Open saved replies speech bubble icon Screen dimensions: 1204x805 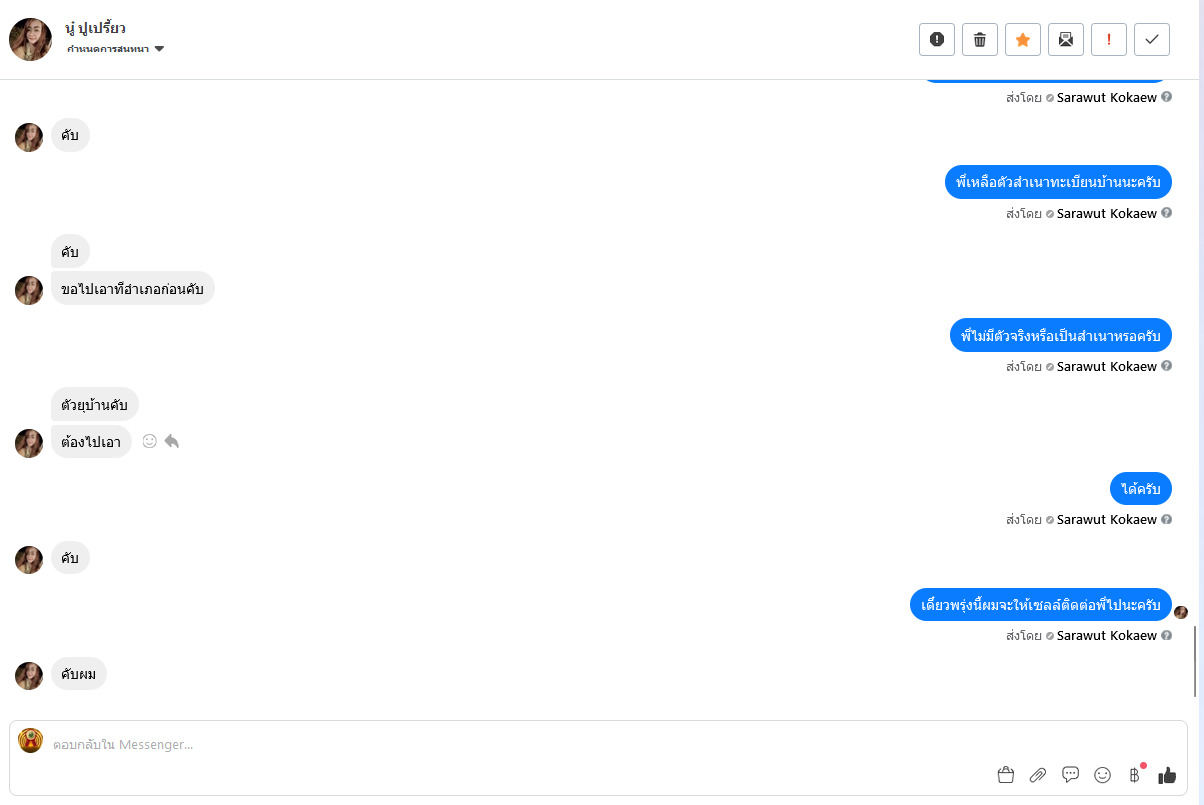point(1070,774)
